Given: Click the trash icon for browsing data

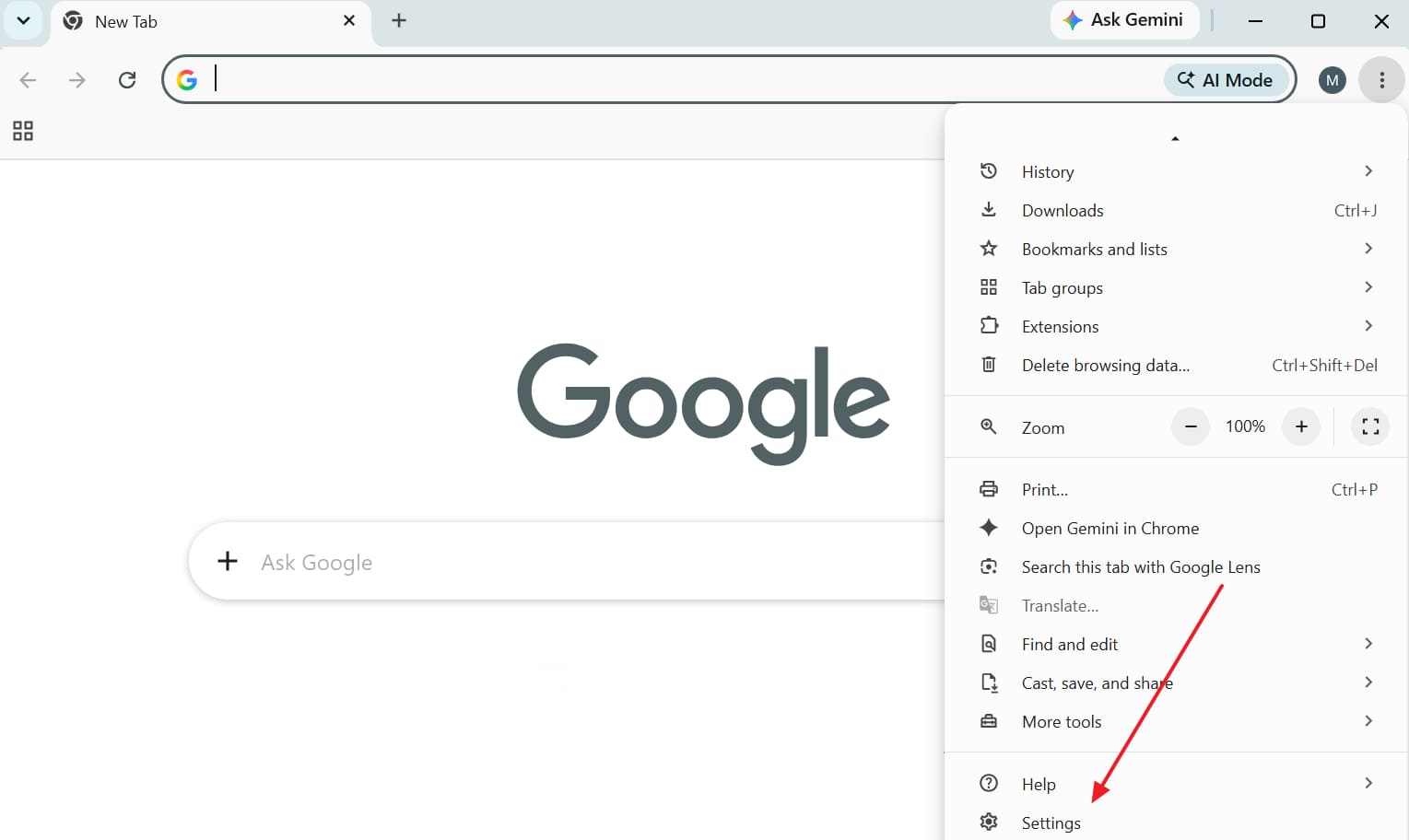Looking at the screenshot, I should tap(989, 364).
